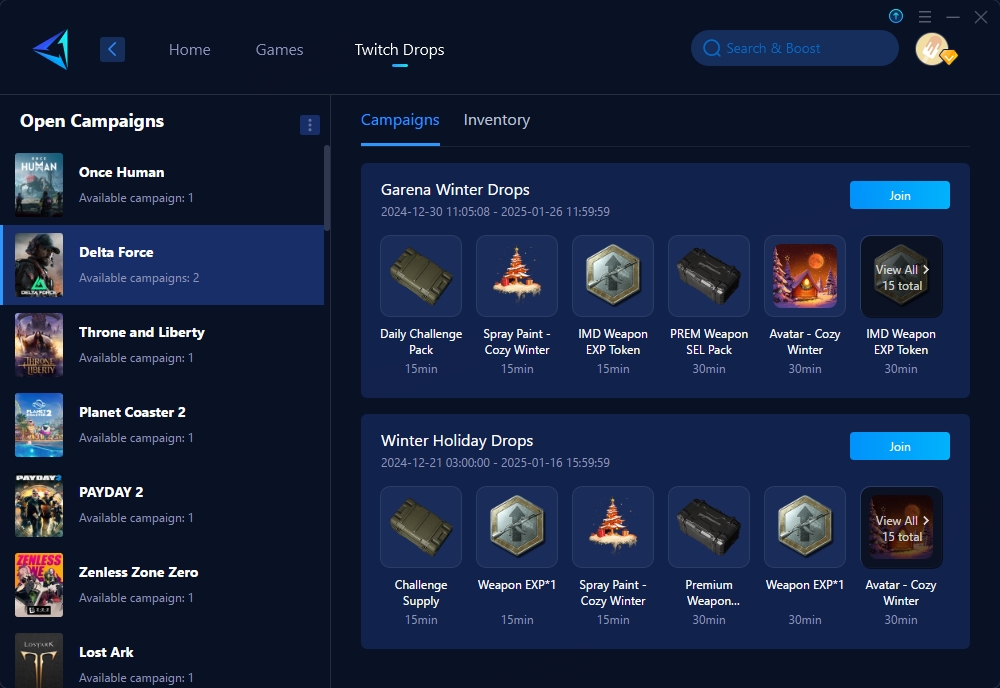1000x688 pixels.
Task: Open the Twitch Drops tab
Action: [x=399, y=50]
